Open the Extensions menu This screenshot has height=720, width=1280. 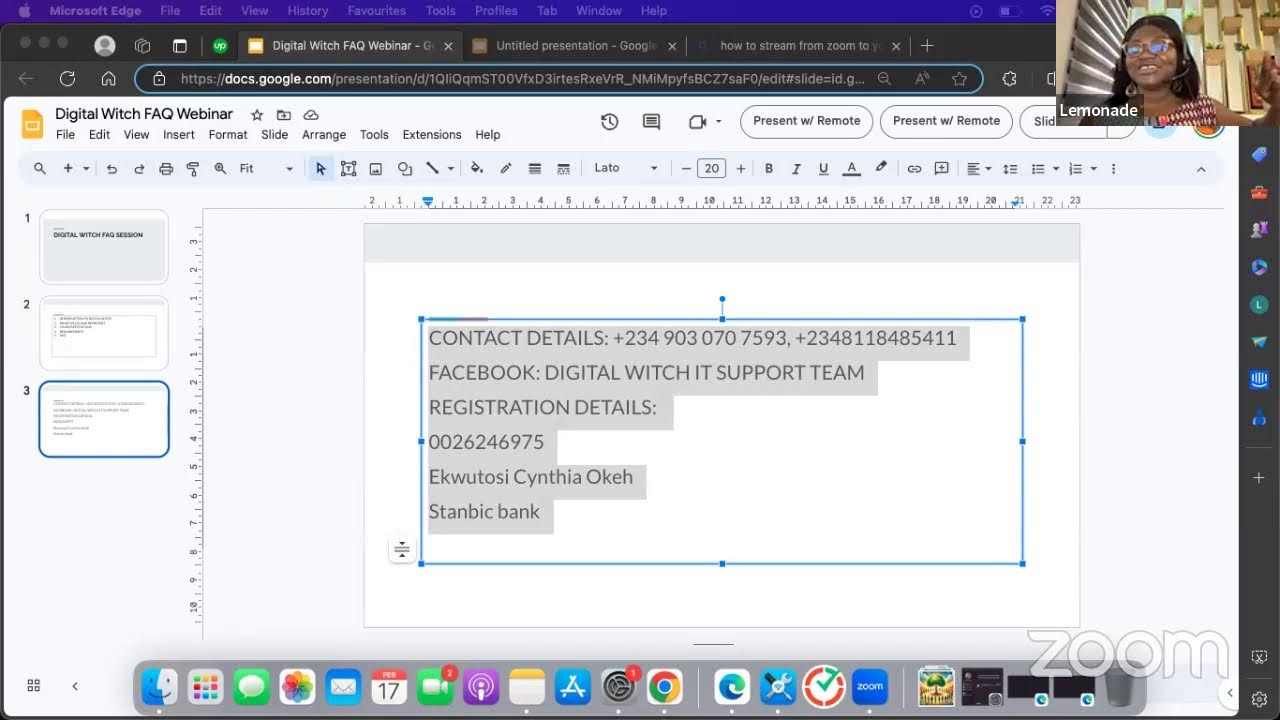(432, 135)
